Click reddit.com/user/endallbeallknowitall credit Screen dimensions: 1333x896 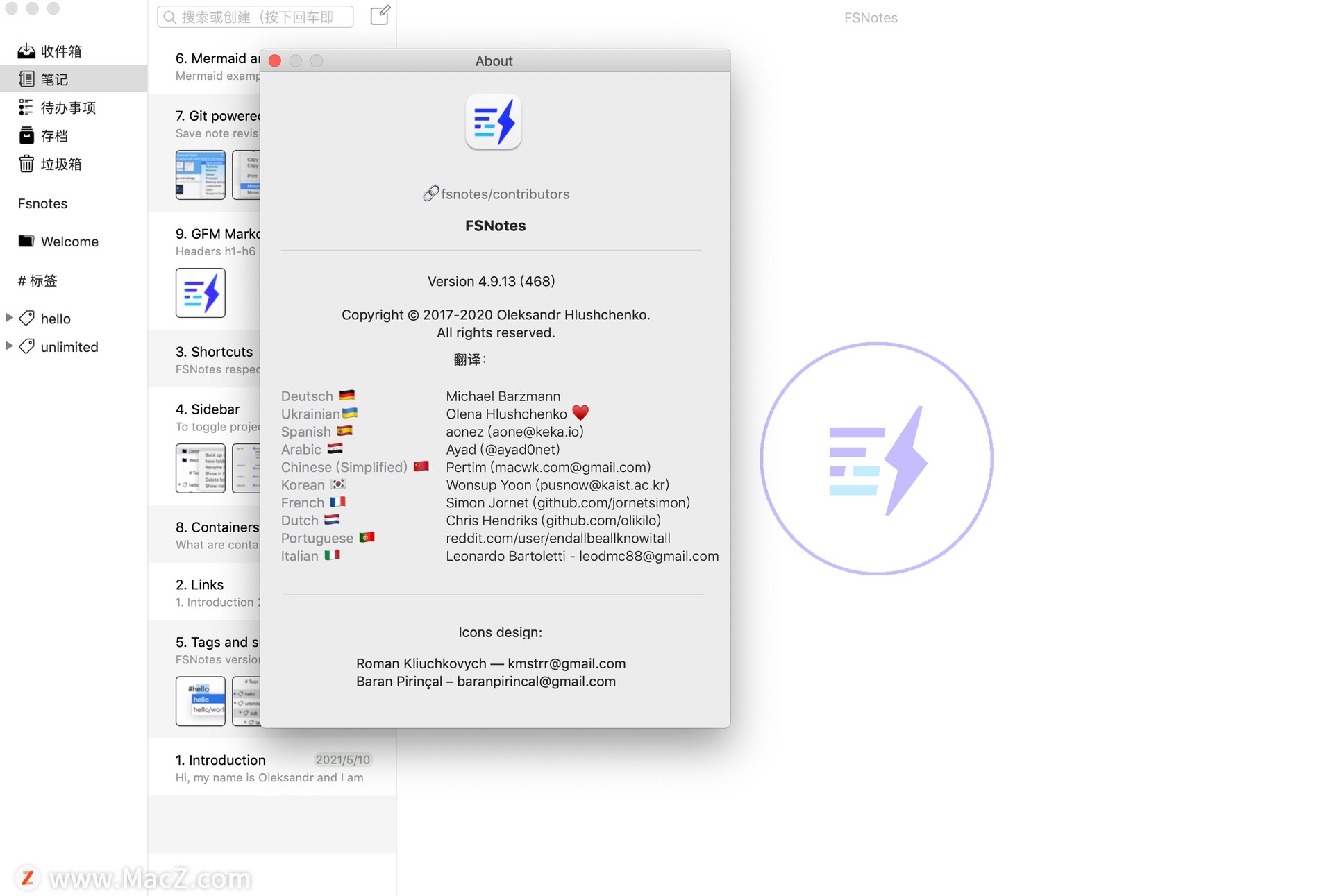coord(558,538)
